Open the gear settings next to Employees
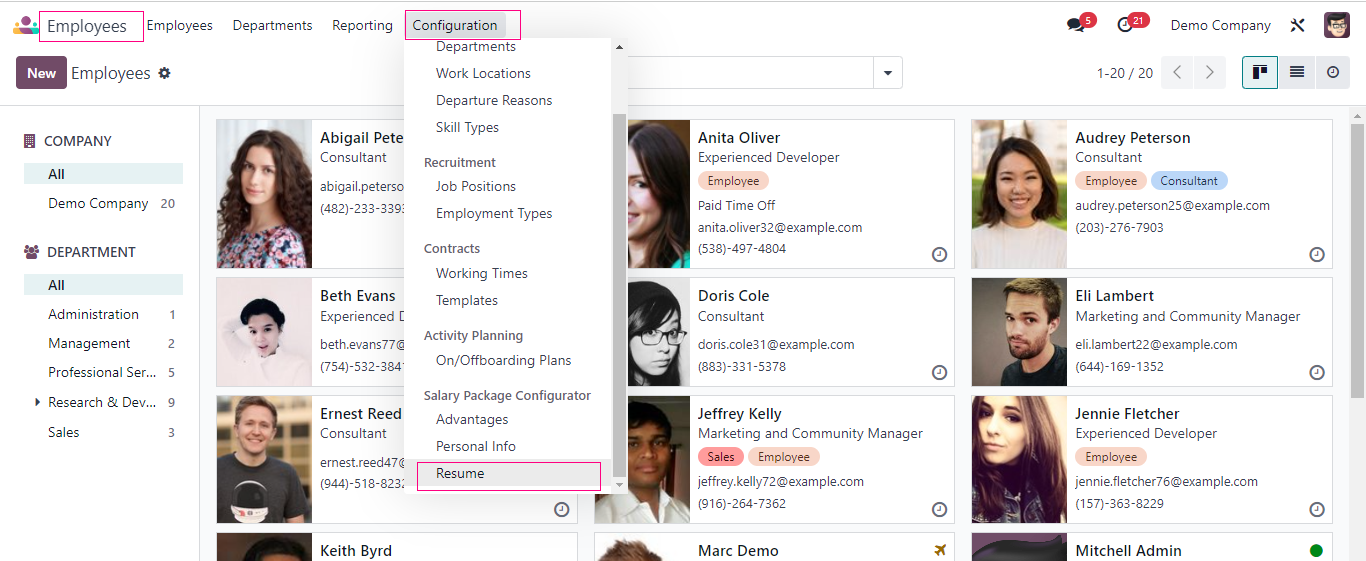The image size is (1366, 561). click(165, 73)
